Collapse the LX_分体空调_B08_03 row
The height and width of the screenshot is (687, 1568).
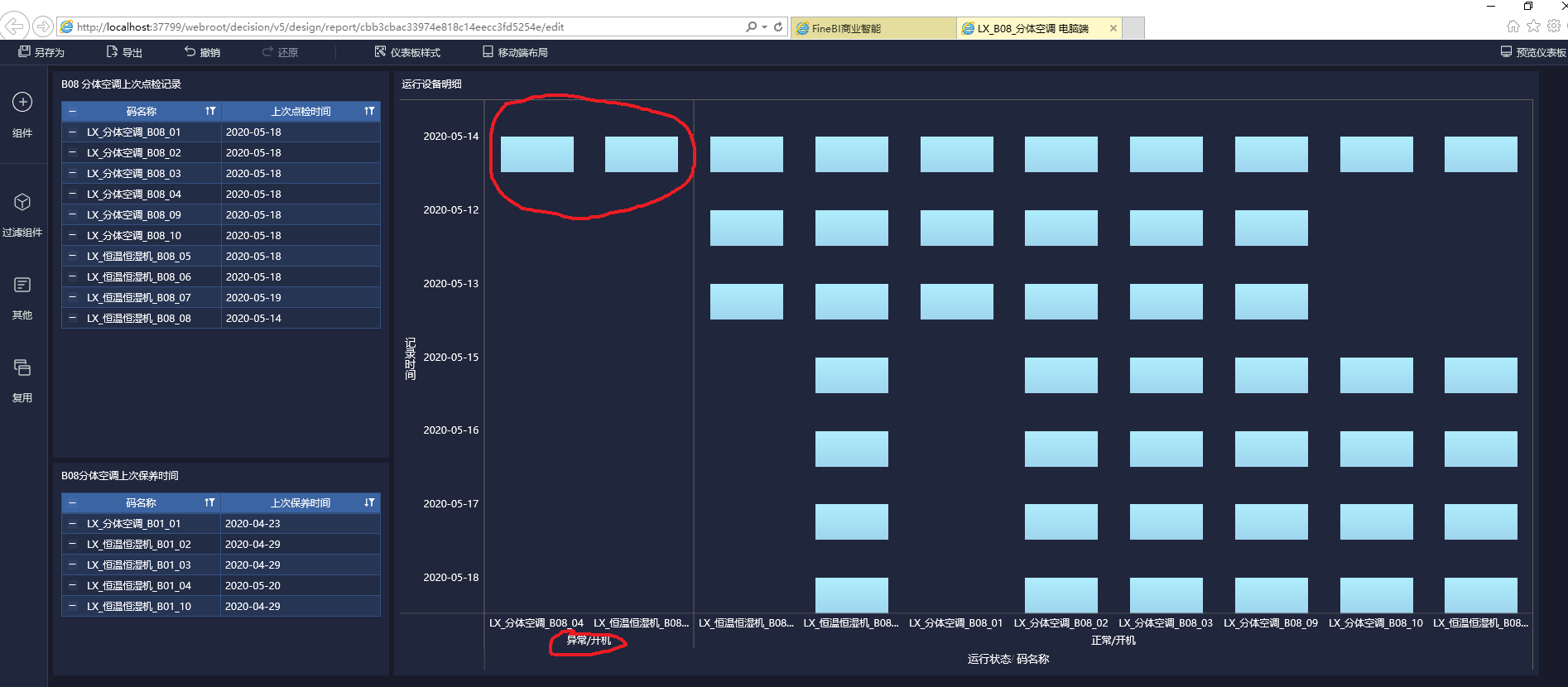(72, 173)
